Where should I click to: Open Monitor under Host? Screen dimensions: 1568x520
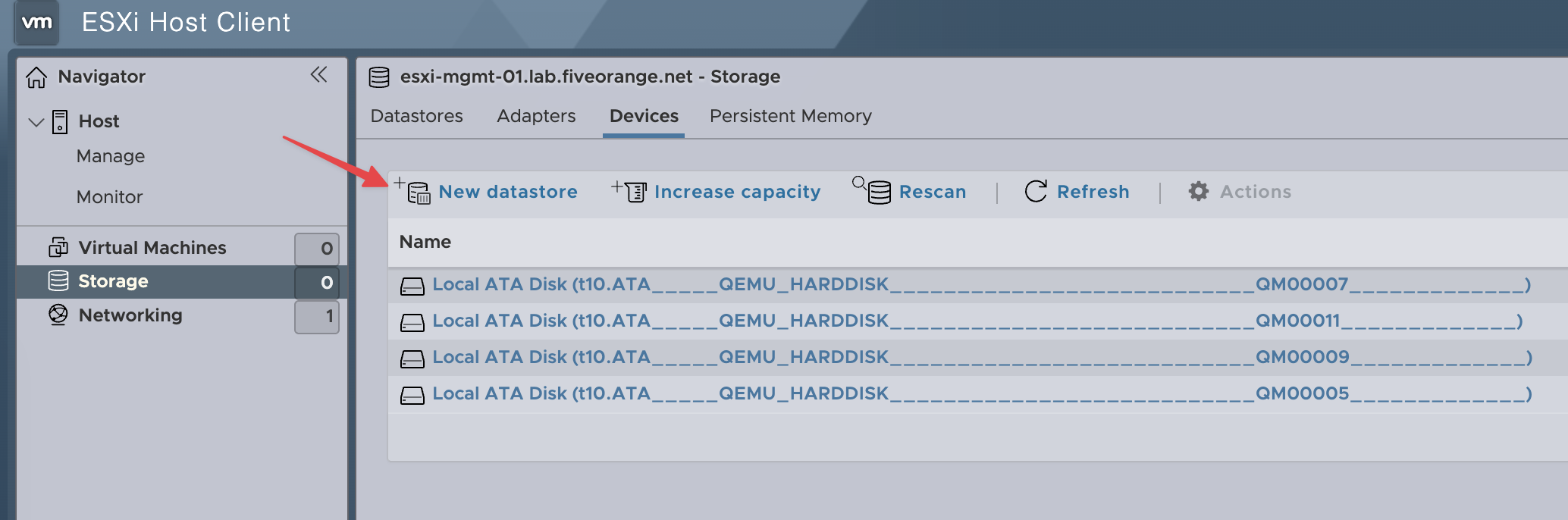tap(109, 197)
